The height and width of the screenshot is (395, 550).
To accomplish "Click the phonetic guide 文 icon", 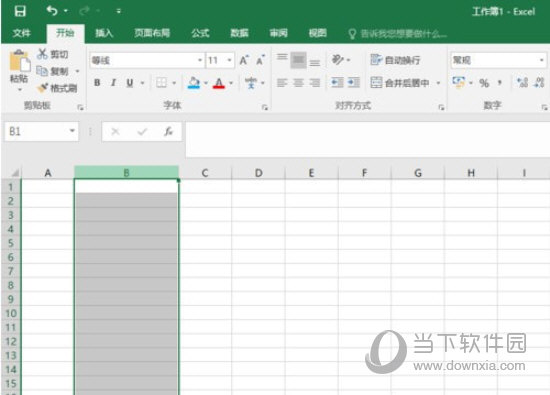I will (251, 83).
